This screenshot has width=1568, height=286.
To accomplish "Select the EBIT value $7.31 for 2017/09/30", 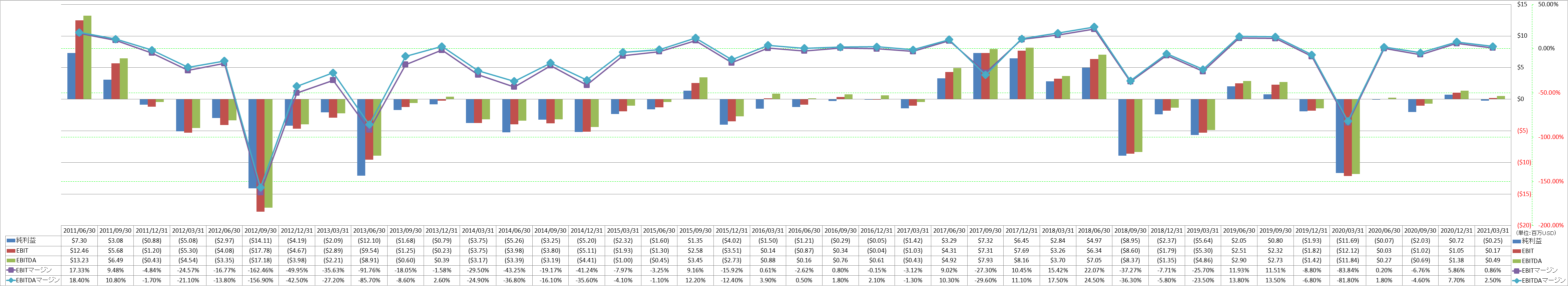I will 985,251.
